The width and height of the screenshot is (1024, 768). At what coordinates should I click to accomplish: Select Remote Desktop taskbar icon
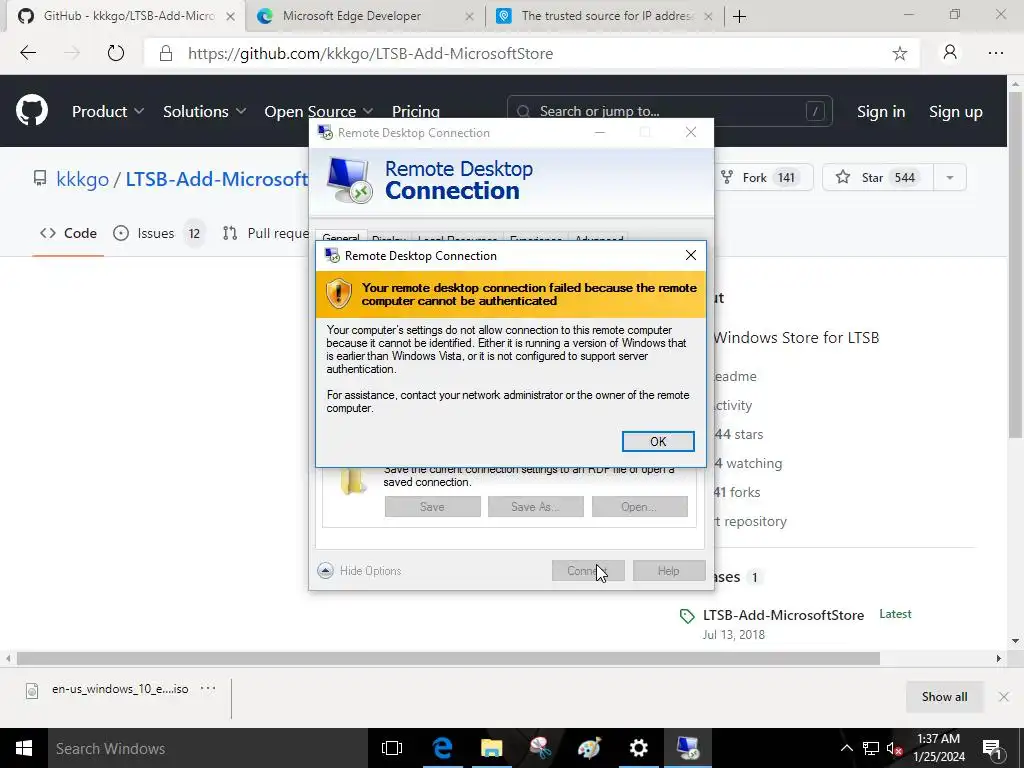688,748
